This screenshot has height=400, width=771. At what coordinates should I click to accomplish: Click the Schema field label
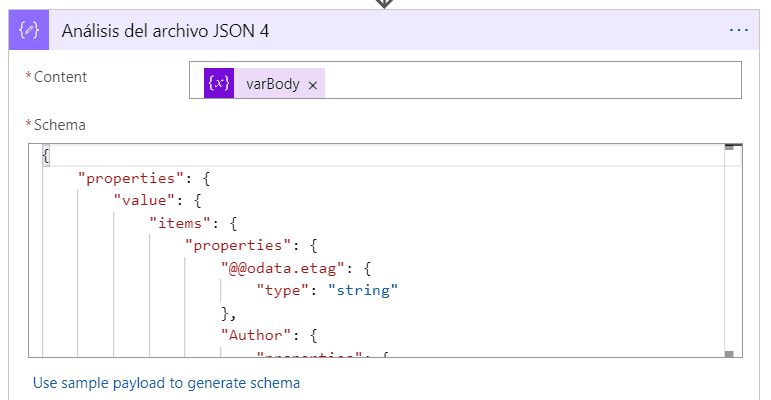click(x=59, y=125)
